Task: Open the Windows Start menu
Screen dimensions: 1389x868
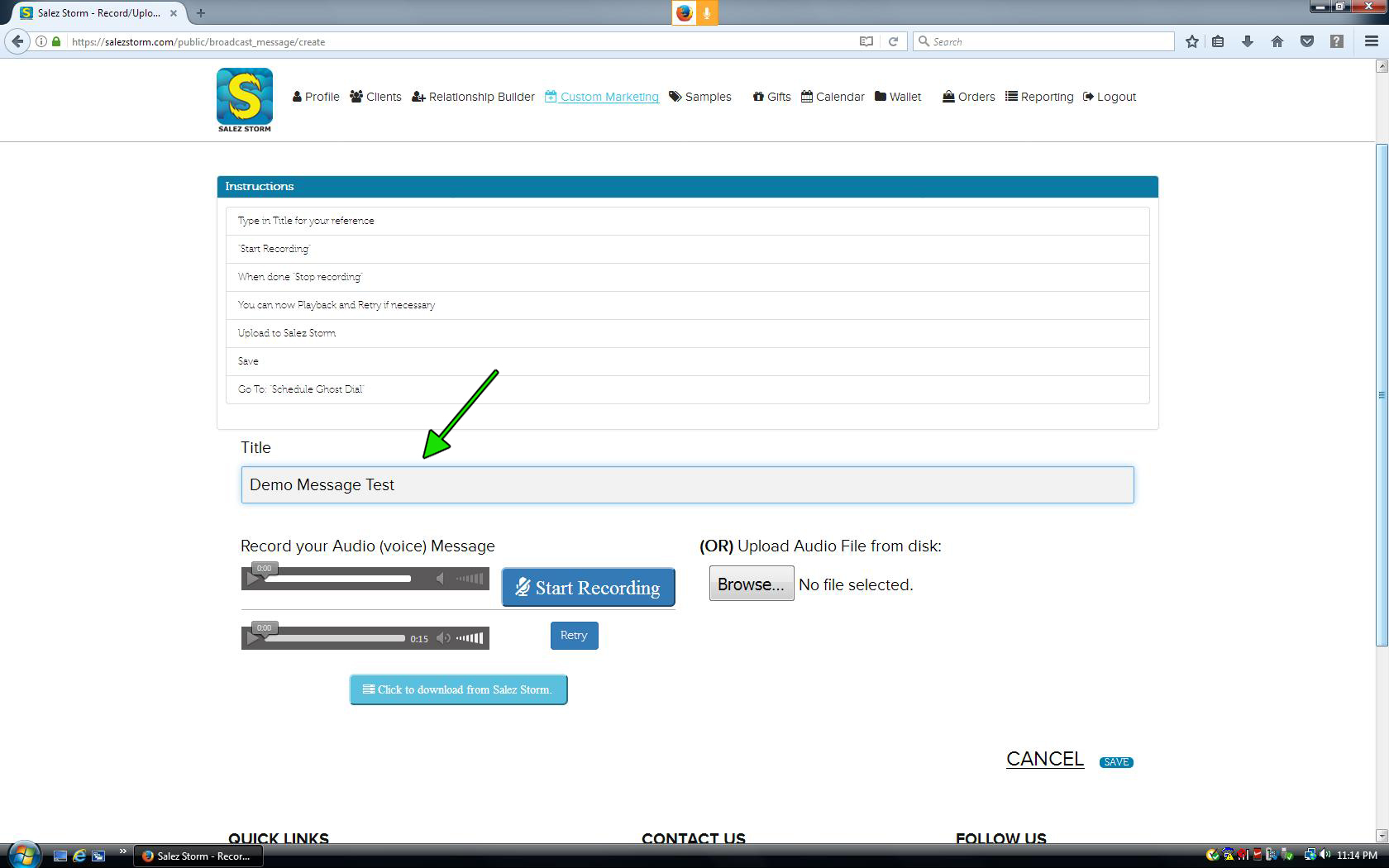Action: 23,855
